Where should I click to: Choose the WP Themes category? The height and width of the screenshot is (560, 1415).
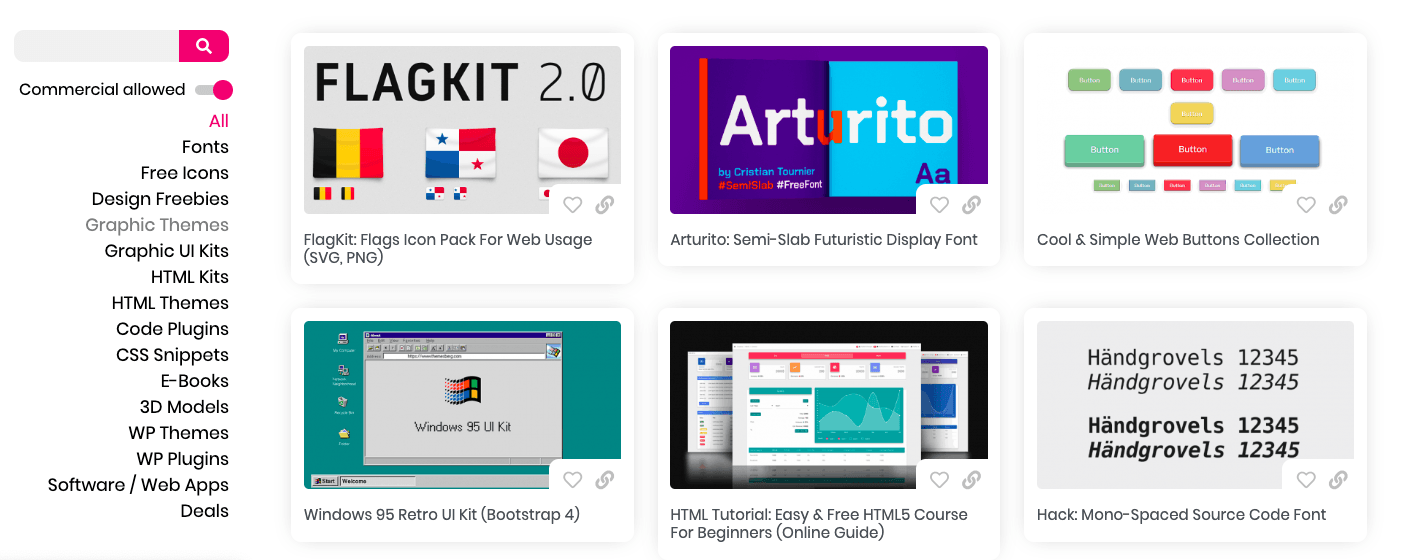tap(178, 433)
